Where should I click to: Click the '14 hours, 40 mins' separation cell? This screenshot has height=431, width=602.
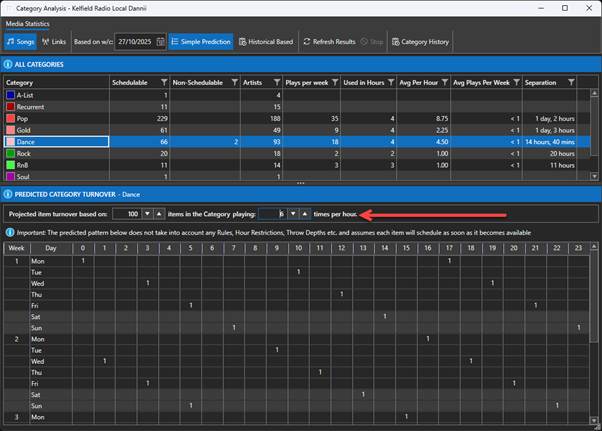tap(549, 142)
